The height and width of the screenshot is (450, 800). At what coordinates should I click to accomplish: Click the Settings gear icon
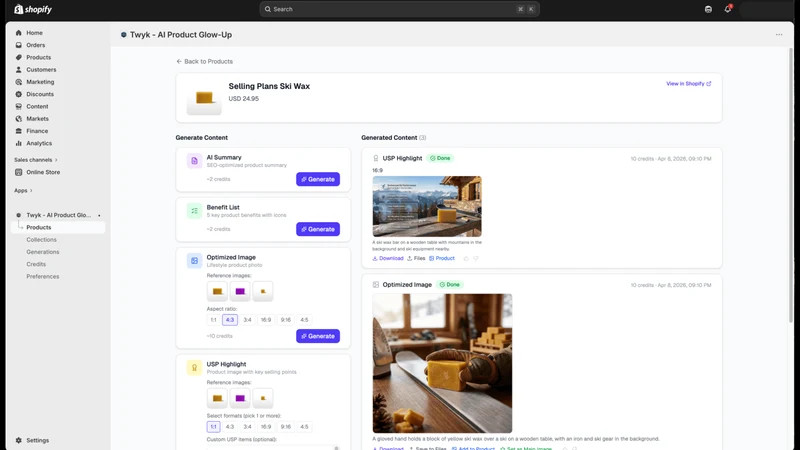pyautogui.click(x=18, y=440)
